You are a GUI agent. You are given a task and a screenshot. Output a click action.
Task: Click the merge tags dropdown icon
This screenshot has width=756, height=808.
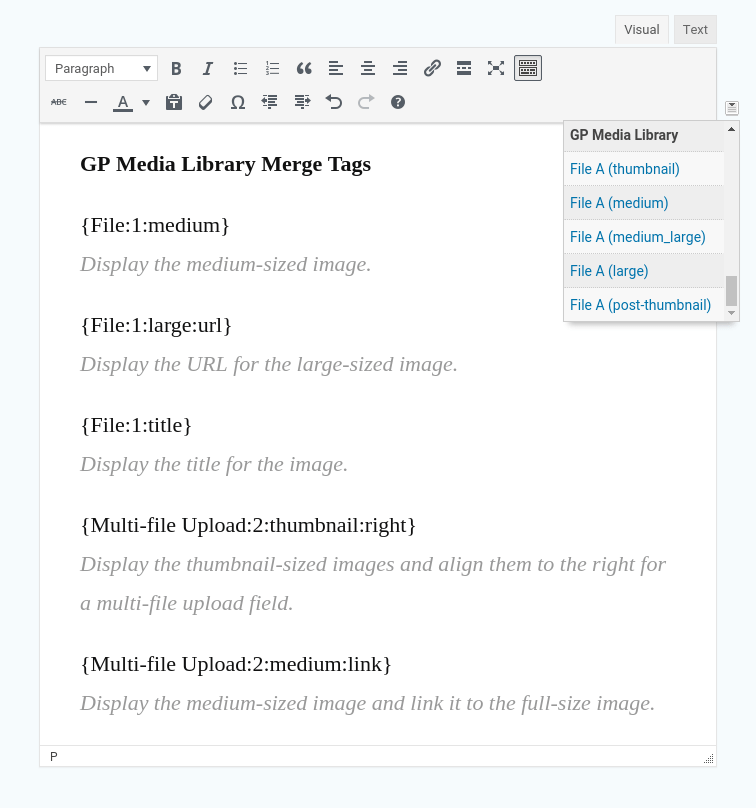click(x=732, y=107)
